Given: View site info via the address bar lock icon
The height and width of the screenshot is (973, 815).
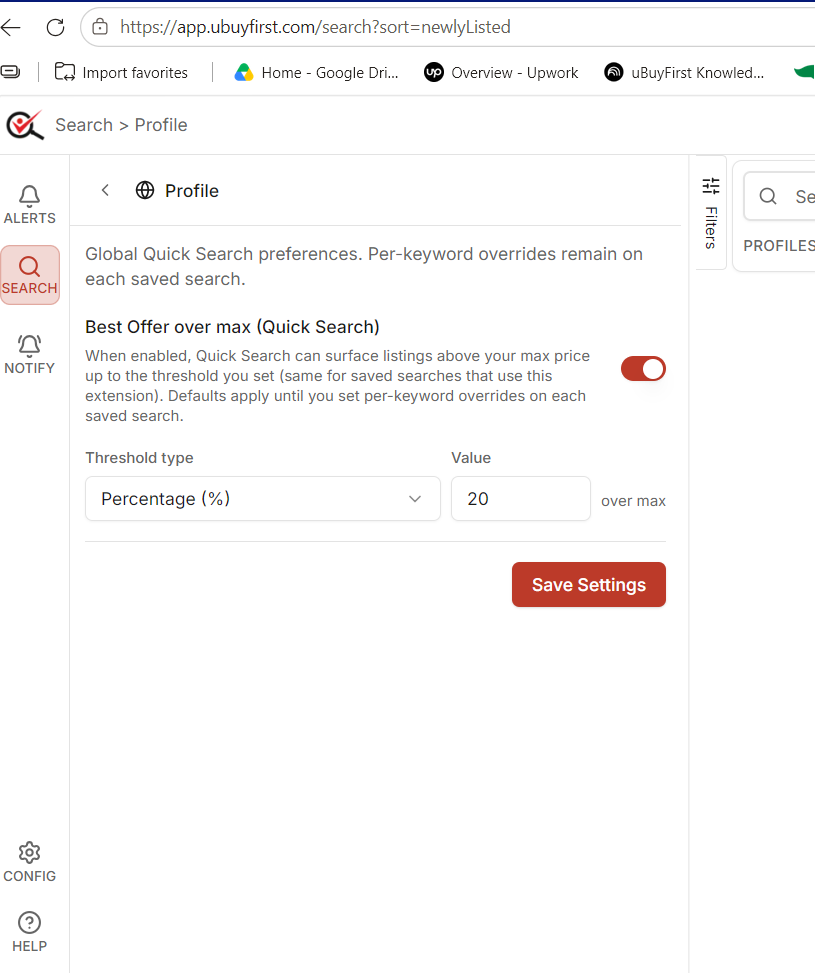Looking at the screenshot, I should point(100,27).
